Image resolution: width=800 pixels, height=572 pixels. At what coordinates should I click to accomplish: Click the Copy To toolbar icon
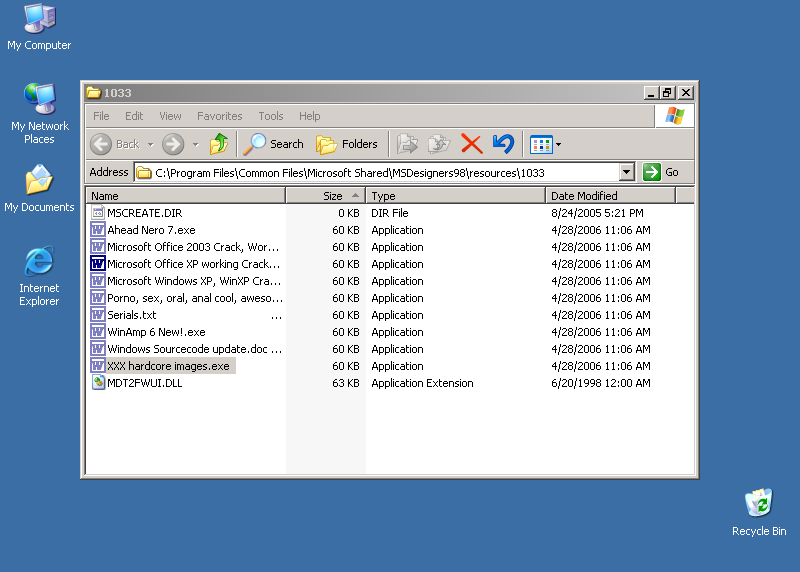439,144
